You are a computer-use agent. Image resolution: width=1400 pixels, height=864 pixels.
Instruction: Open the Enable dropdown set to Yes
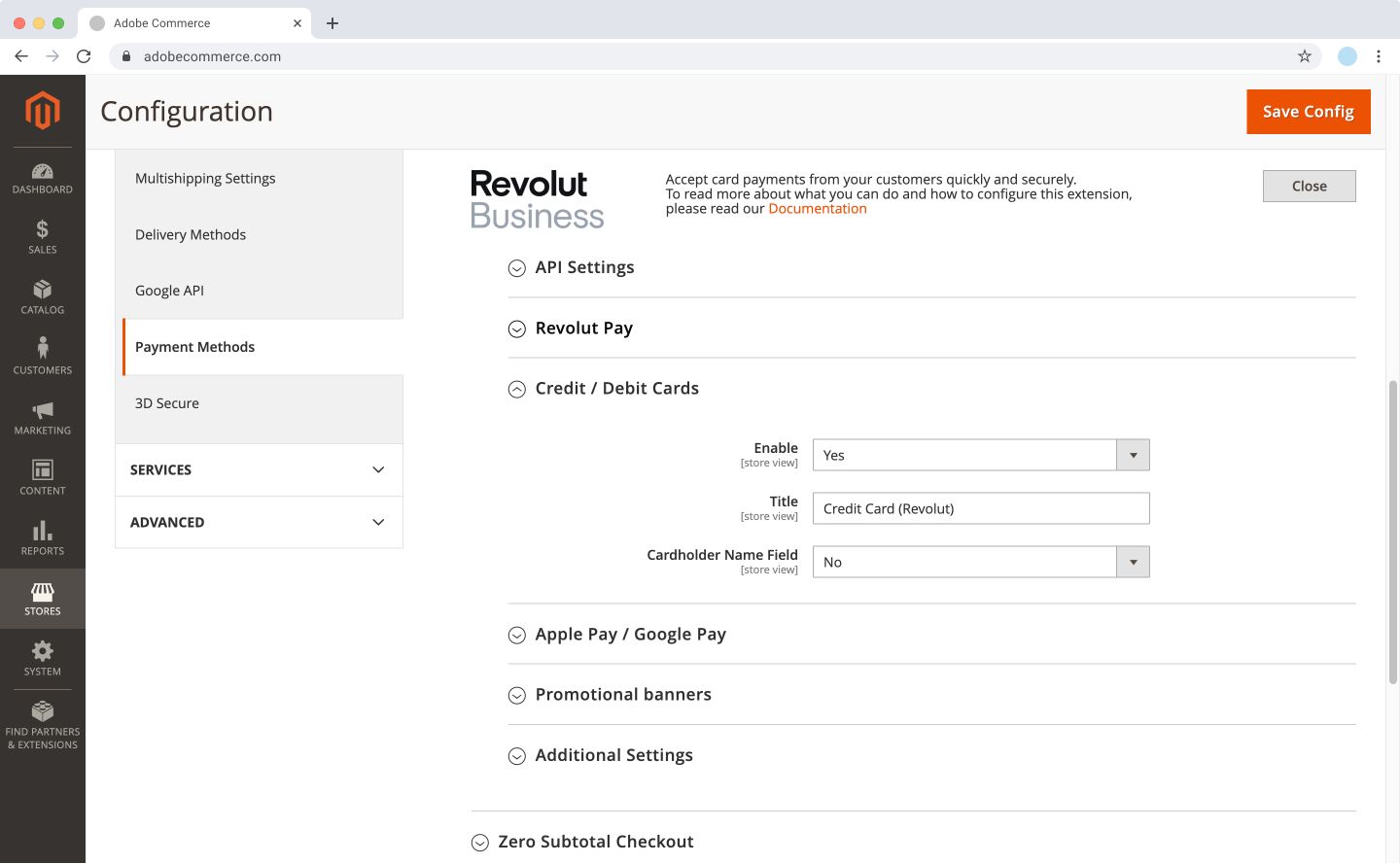(981, 455)
